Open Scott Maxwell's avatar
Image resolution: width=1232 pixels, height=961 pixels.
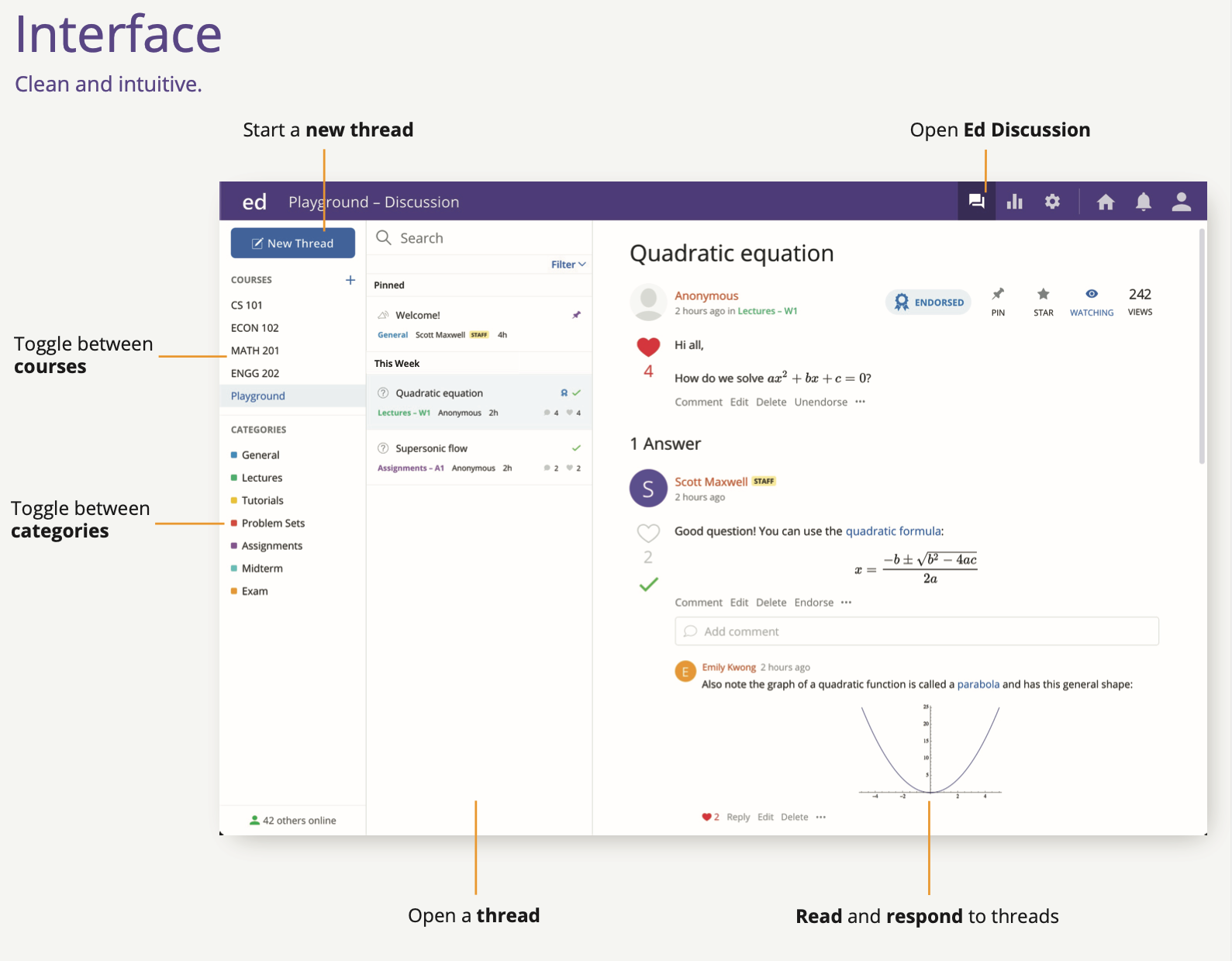648,489
